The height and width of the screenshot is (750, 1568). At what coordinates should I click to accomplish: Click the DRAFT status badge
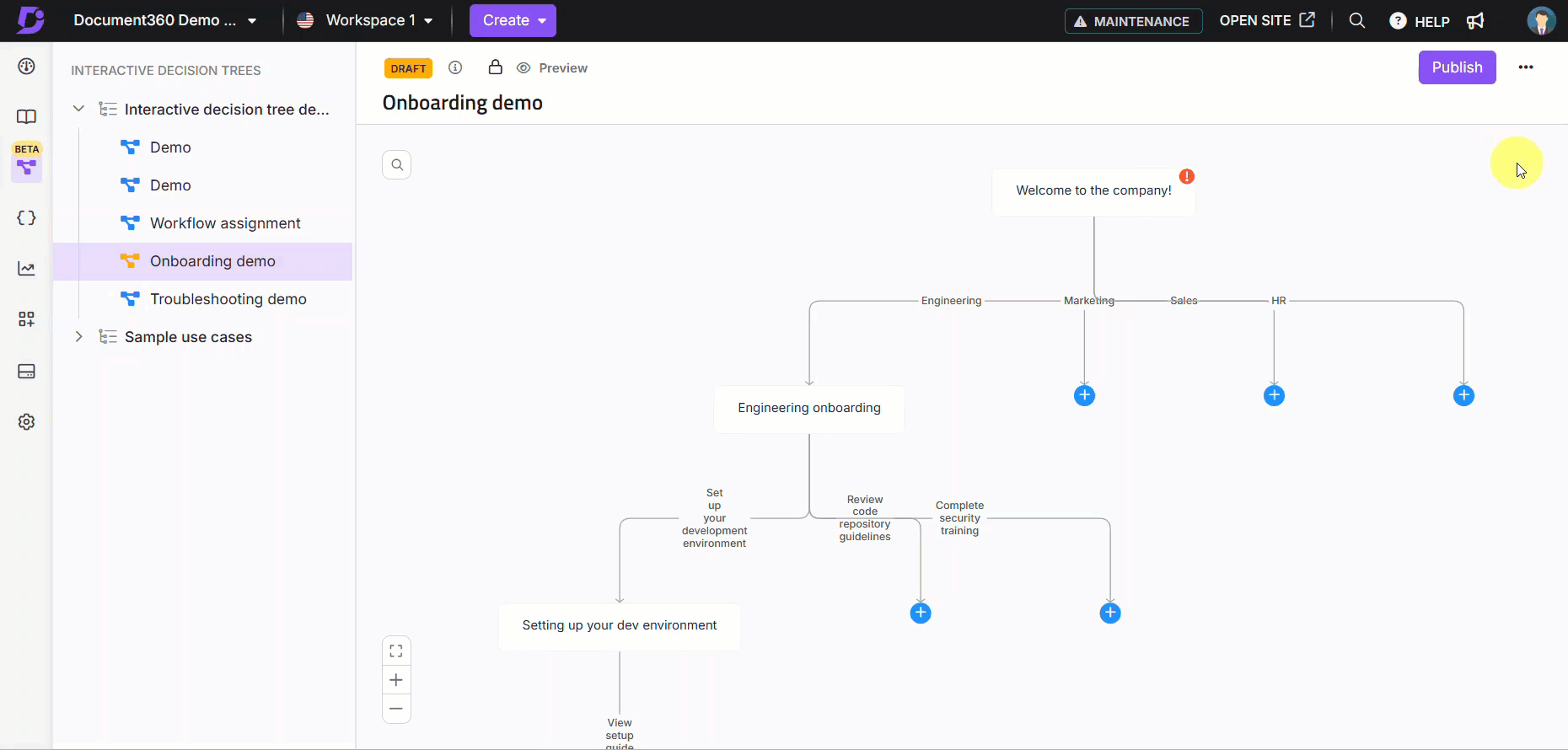(x=409, y=68)
